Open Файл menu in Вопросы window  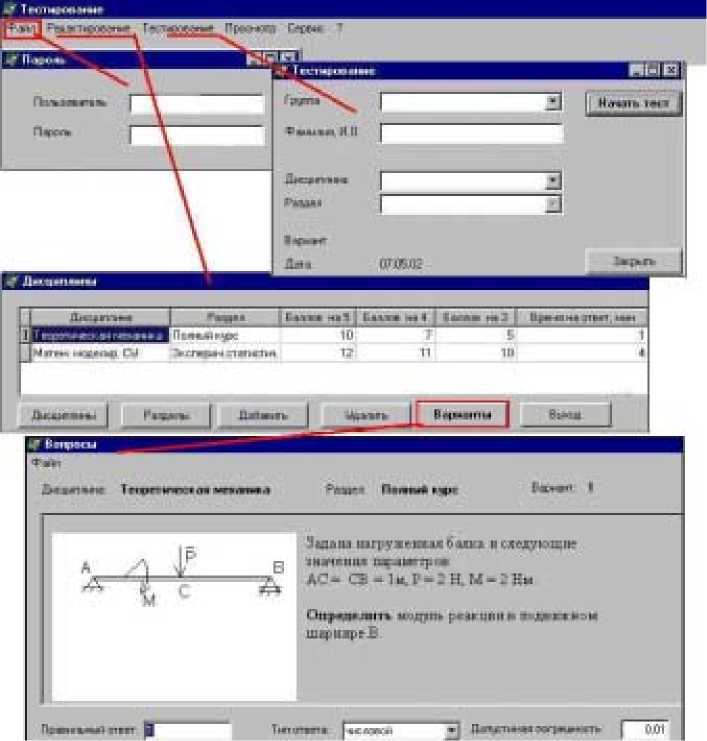(x=47, y=463)
